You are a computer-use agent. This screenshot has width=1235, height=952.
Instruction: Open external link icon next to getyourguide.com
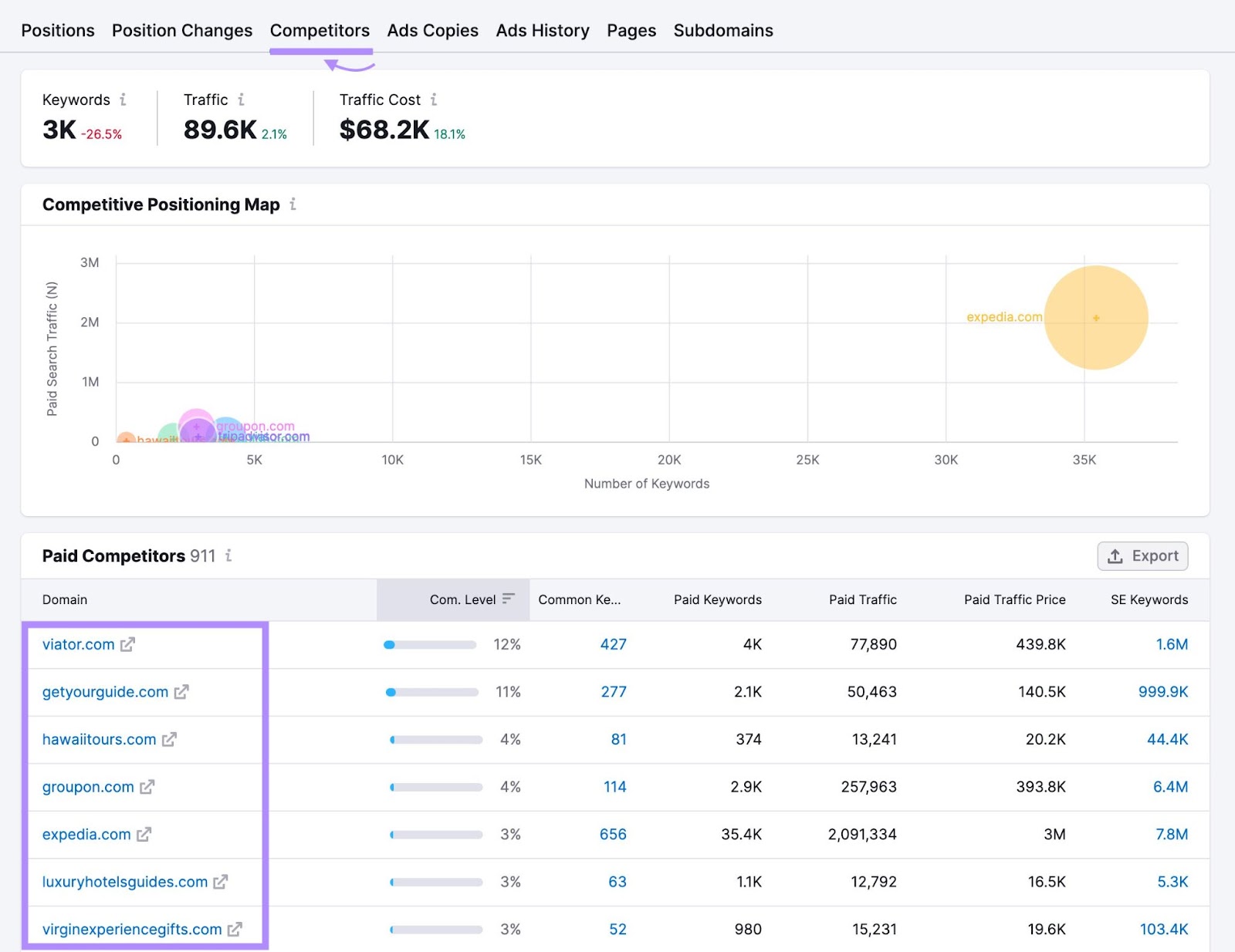click(x=181, y=692)
